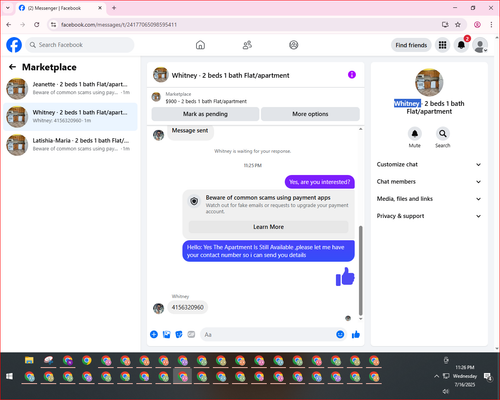Viewport: 500px width, 400px height.
Task: Expand Media, files and links section
Action: [x=429, y=199]
